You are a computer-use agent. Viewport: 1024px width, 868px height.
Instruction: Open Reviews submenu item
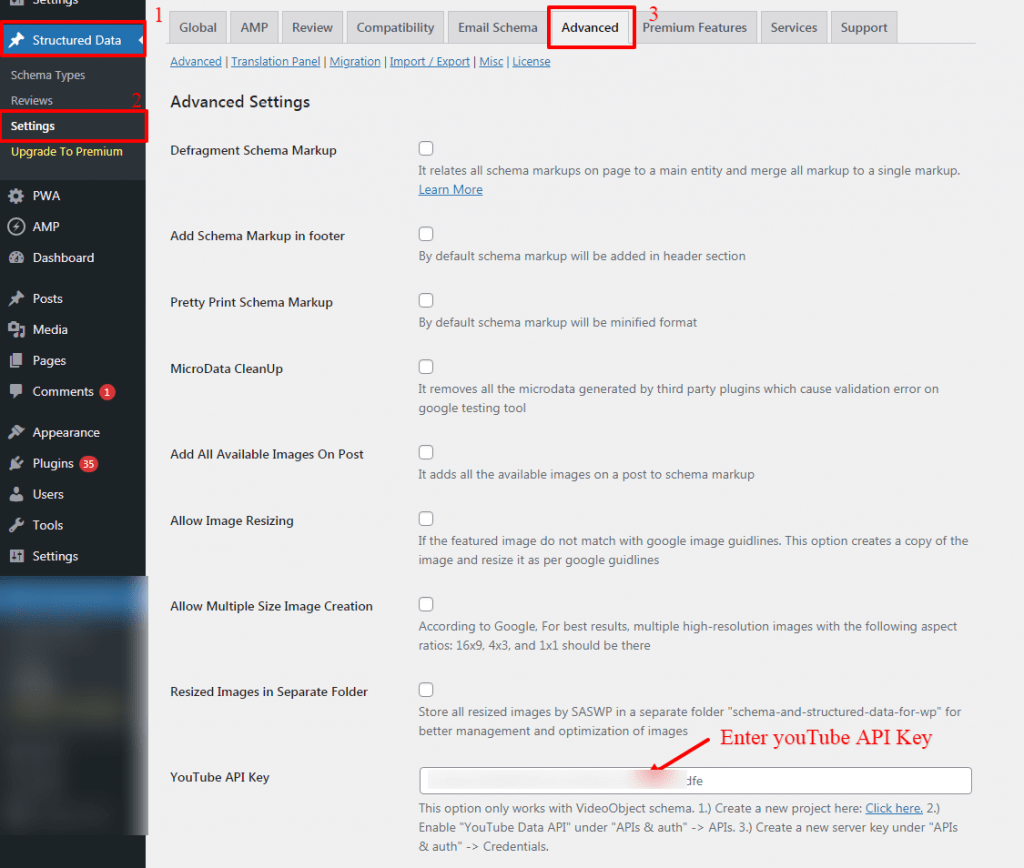31,101
